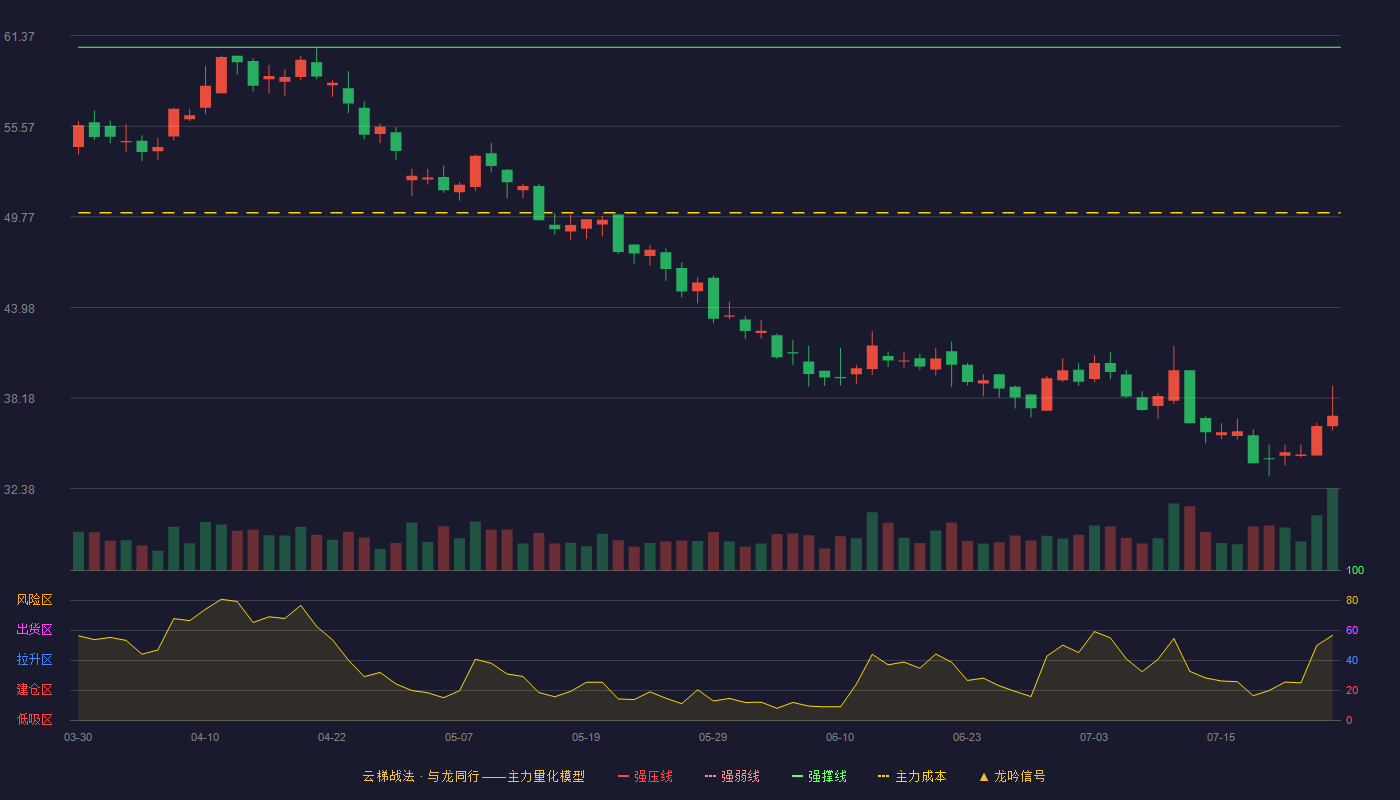Toggle the 强撑线 legend series

(819, 776)
